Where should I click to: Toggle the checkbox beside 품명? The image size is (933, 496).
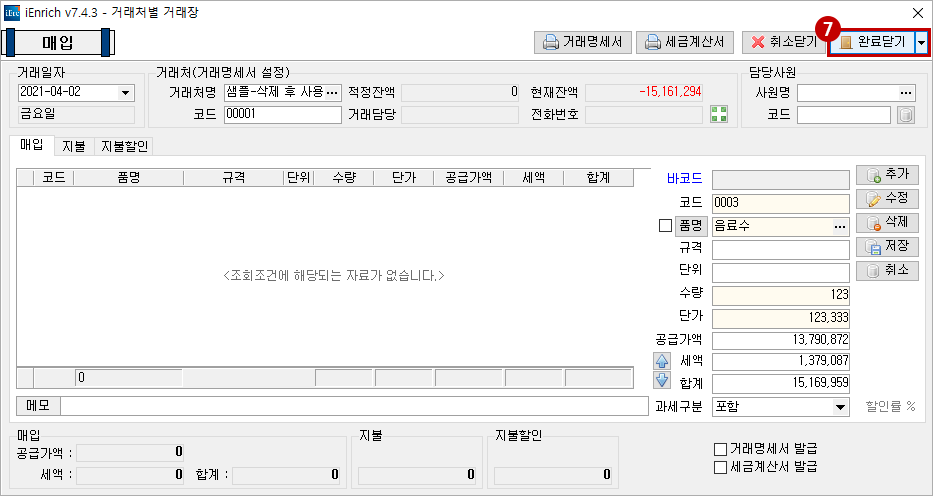pyautogui.click(x=665, y=226)
